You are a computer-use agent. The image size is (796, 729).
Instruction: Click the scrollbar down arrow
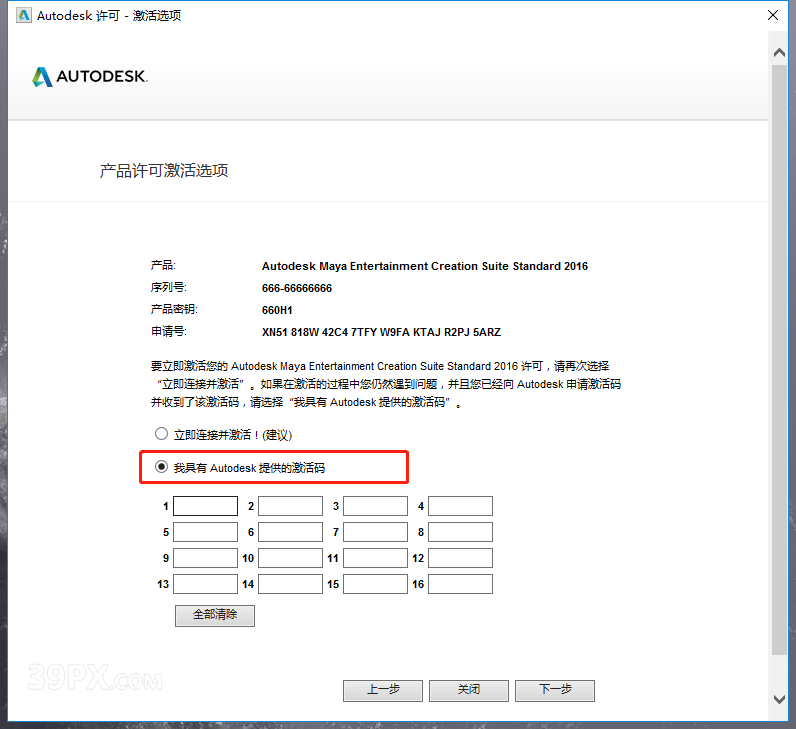click(x=779, y=699)
